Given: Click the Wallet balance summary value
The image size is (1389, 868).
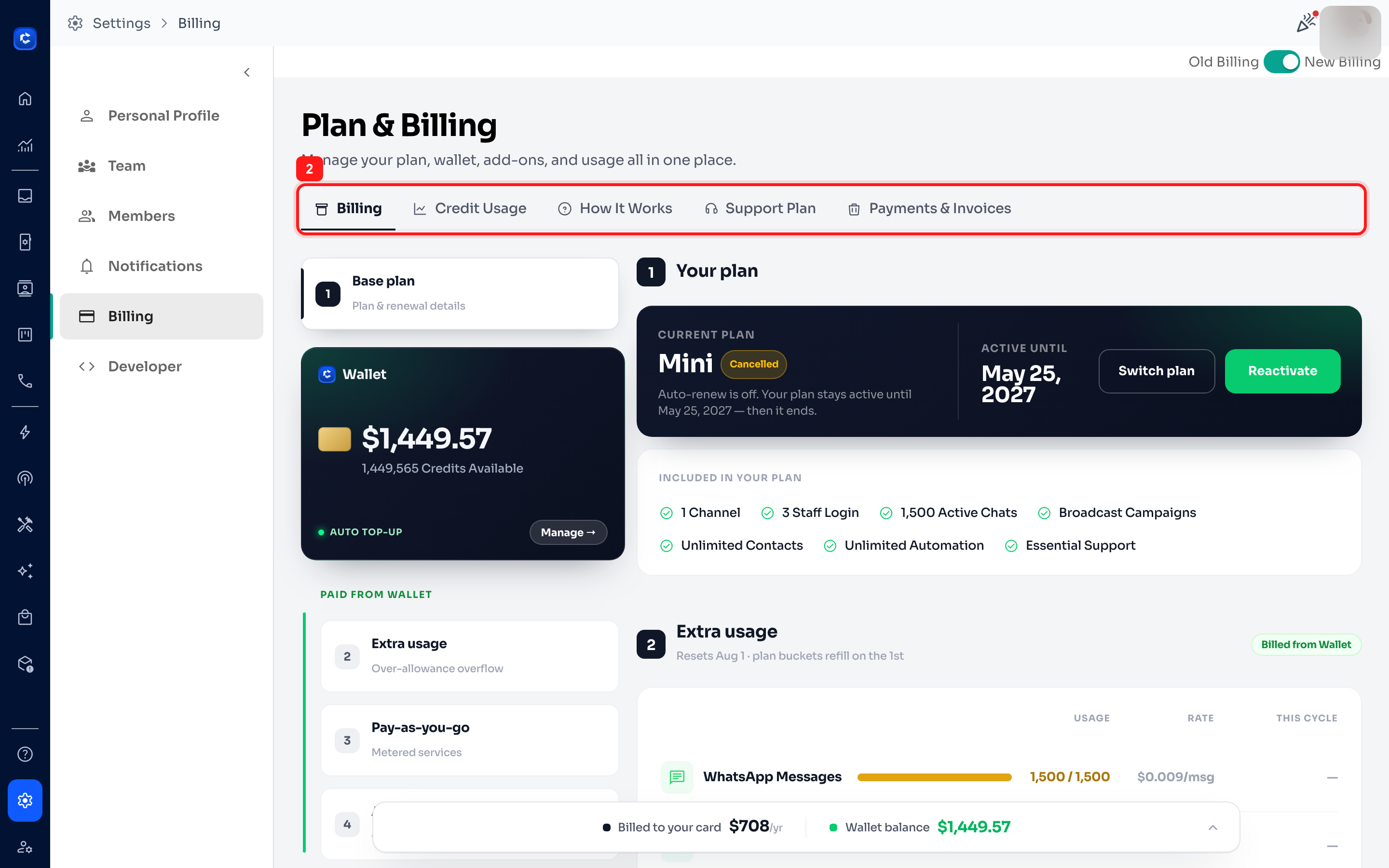Looking at the screenshot, I should (973, 827).
